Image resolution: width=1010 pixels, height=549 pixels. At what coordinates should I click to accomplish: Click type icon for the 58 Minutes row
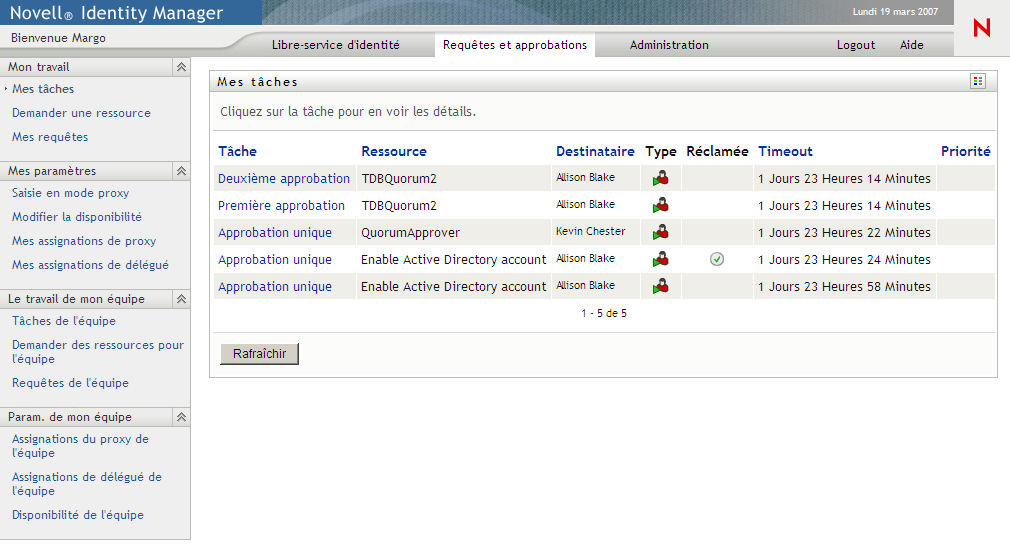(660, 286)
